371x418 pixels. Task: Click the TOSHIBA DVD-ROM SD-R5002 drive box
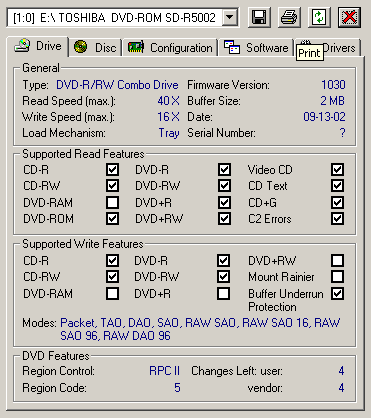click(x=122, y=17)
